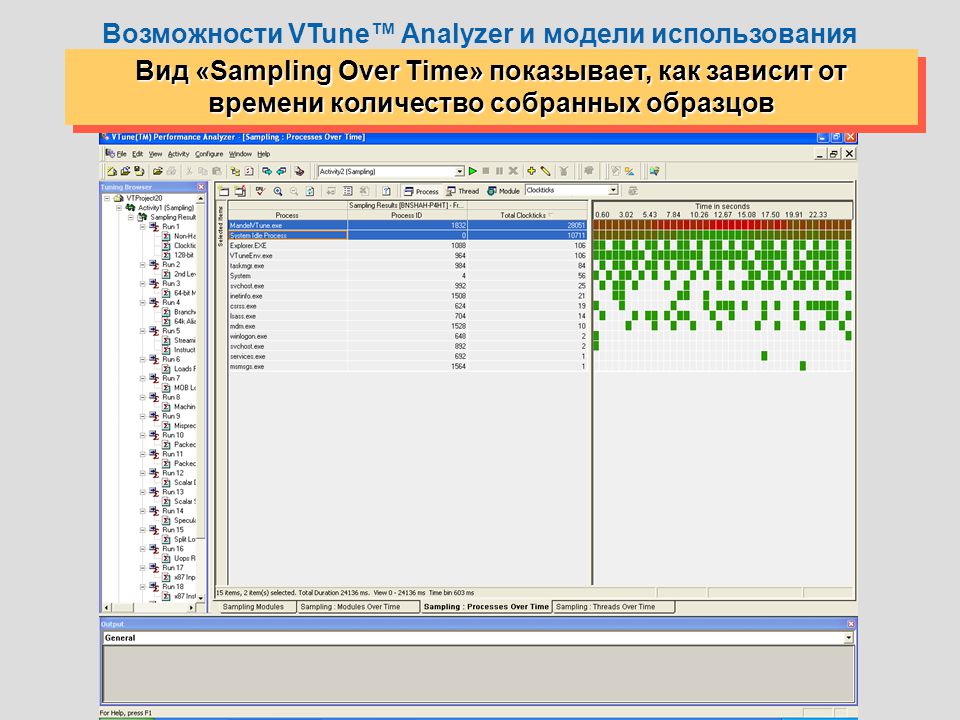The image size is (960, 720).
Task: Toggle the Process view button
Action: tap(421, 191)
